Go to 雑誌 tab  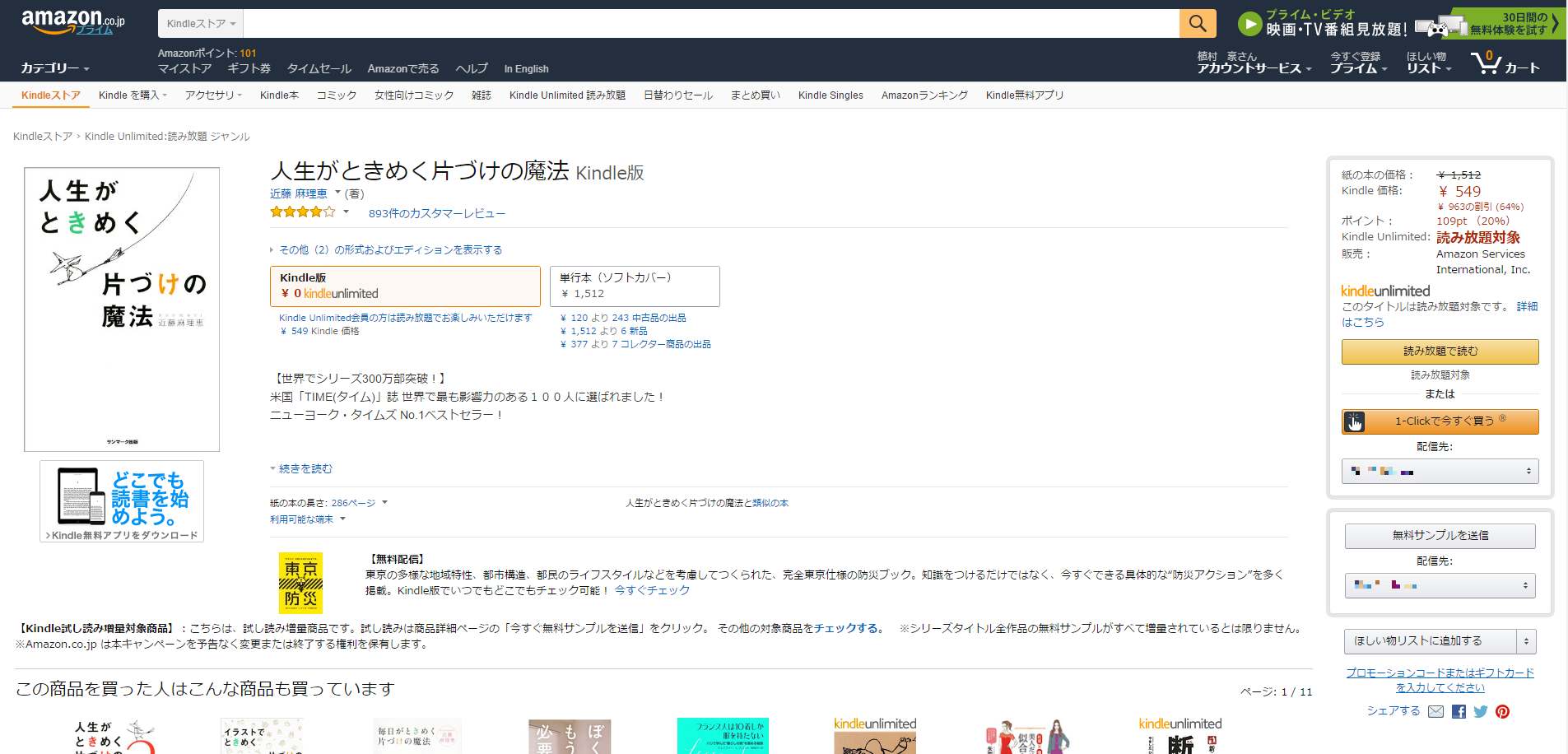point(482,95)
